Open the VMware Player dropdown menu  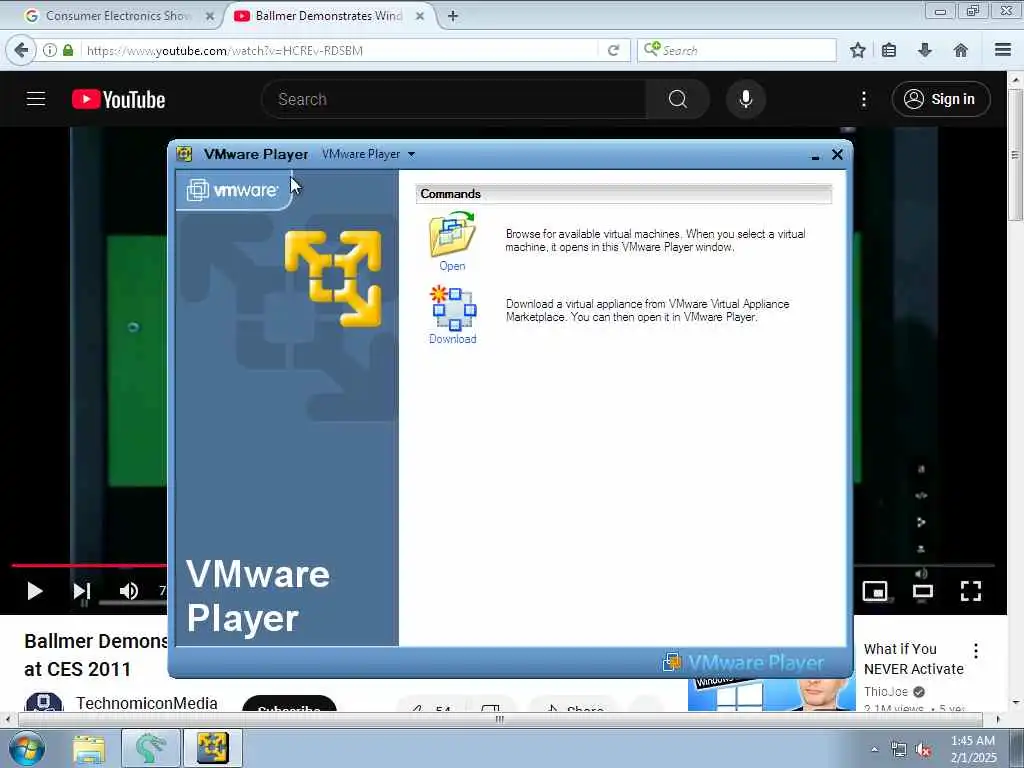[368, 154]
